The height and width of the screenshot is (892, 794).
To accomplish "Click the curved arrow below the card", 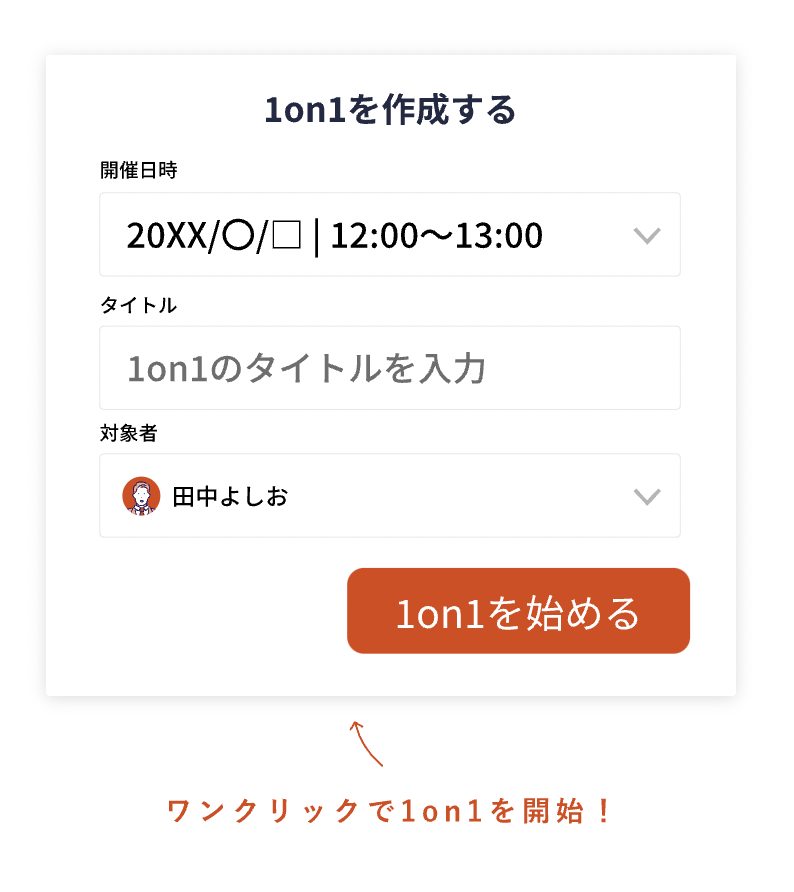I will [x=365, y=743].
